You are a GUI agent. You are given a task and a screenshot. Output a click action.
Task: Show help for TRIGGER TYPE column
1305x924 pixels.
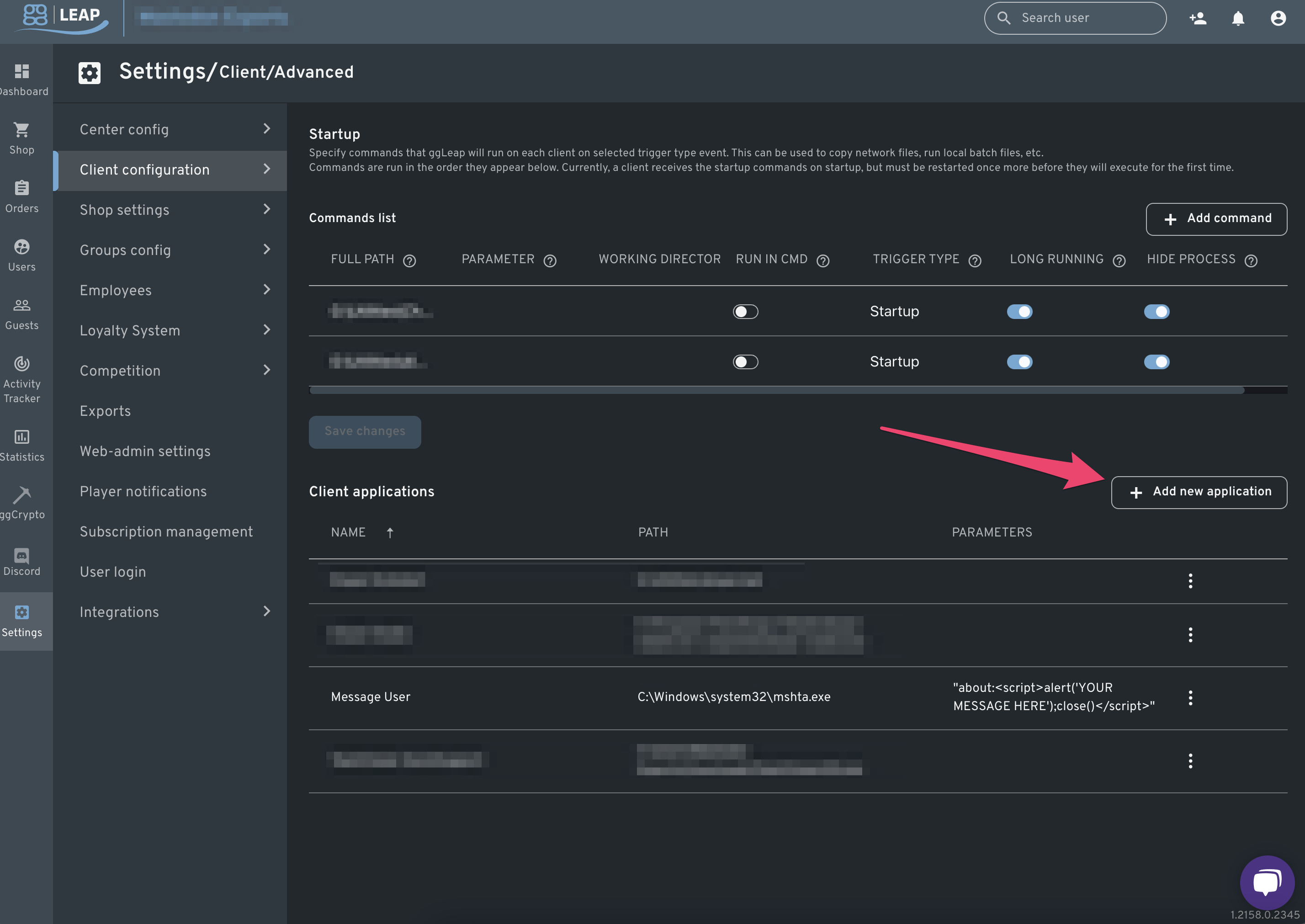[x=975, y=260]
